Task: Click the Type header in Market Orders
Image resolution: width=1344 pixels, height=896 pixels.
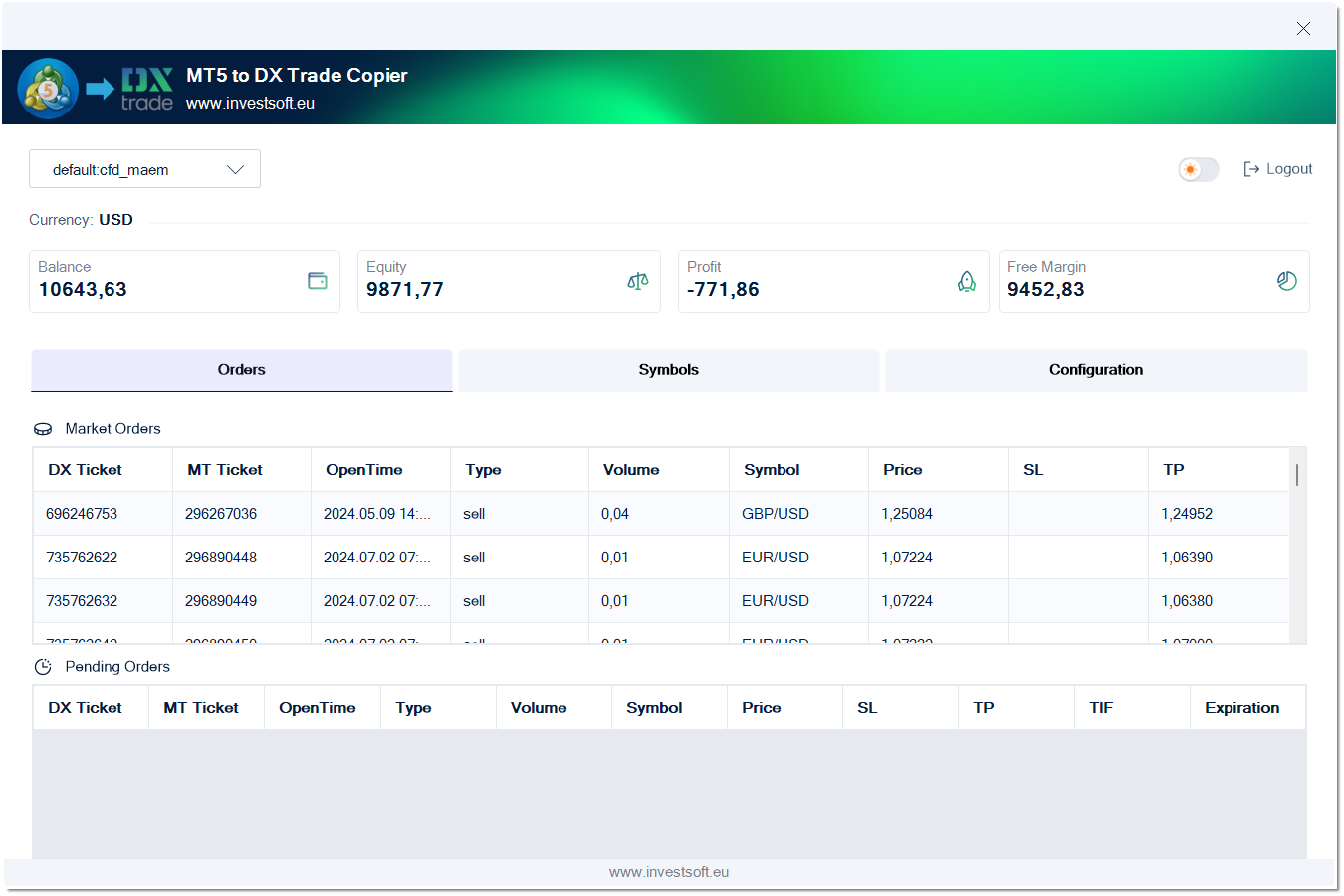Action: click(520, 470)
